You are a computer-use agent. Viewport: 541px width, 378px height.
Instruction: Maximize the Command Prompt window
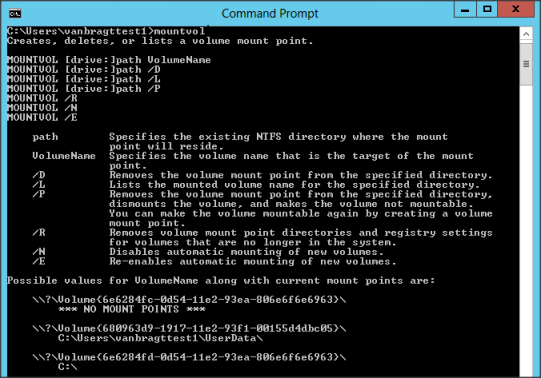point(487,9)
